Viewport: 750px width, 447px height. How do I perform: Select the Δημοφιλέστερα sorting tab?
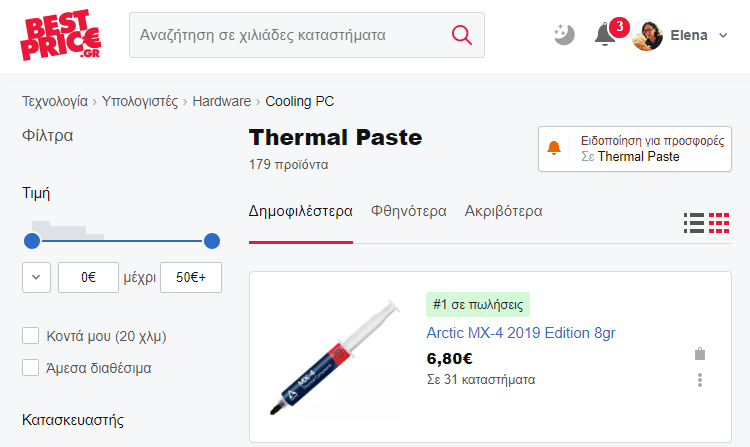[x=301, y=211]
